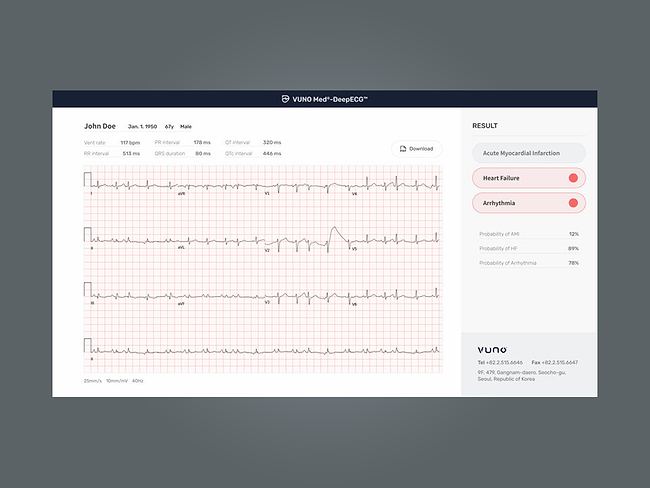Viewport: 650px width, 488px height.
Task: Click the 25mm/s speed label below chart
Action: pos(92,381)
